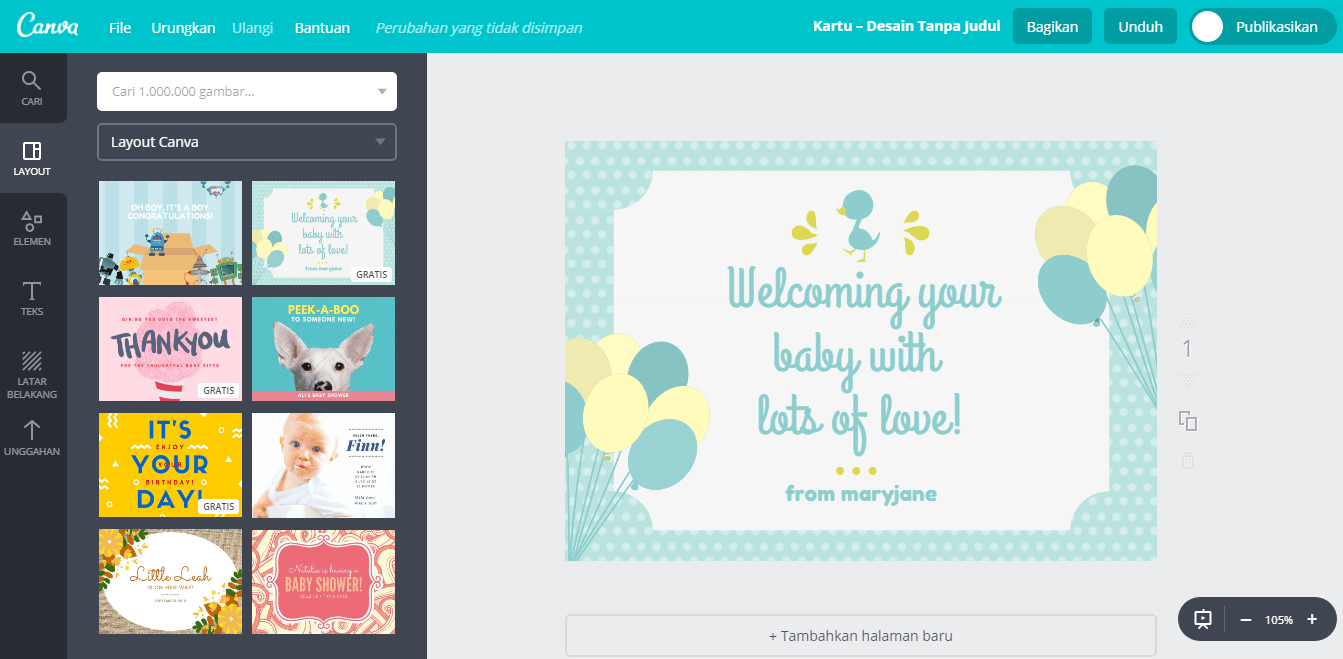This screenshot has height=659, width=1343.
Task: Open the Bantuan help menu
Action: click(322, 27)
